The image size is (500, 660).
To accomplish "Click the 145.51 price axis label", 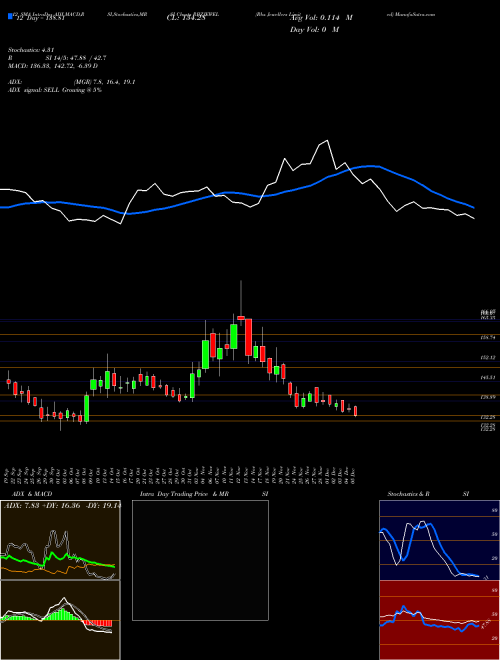I will 487,378.
